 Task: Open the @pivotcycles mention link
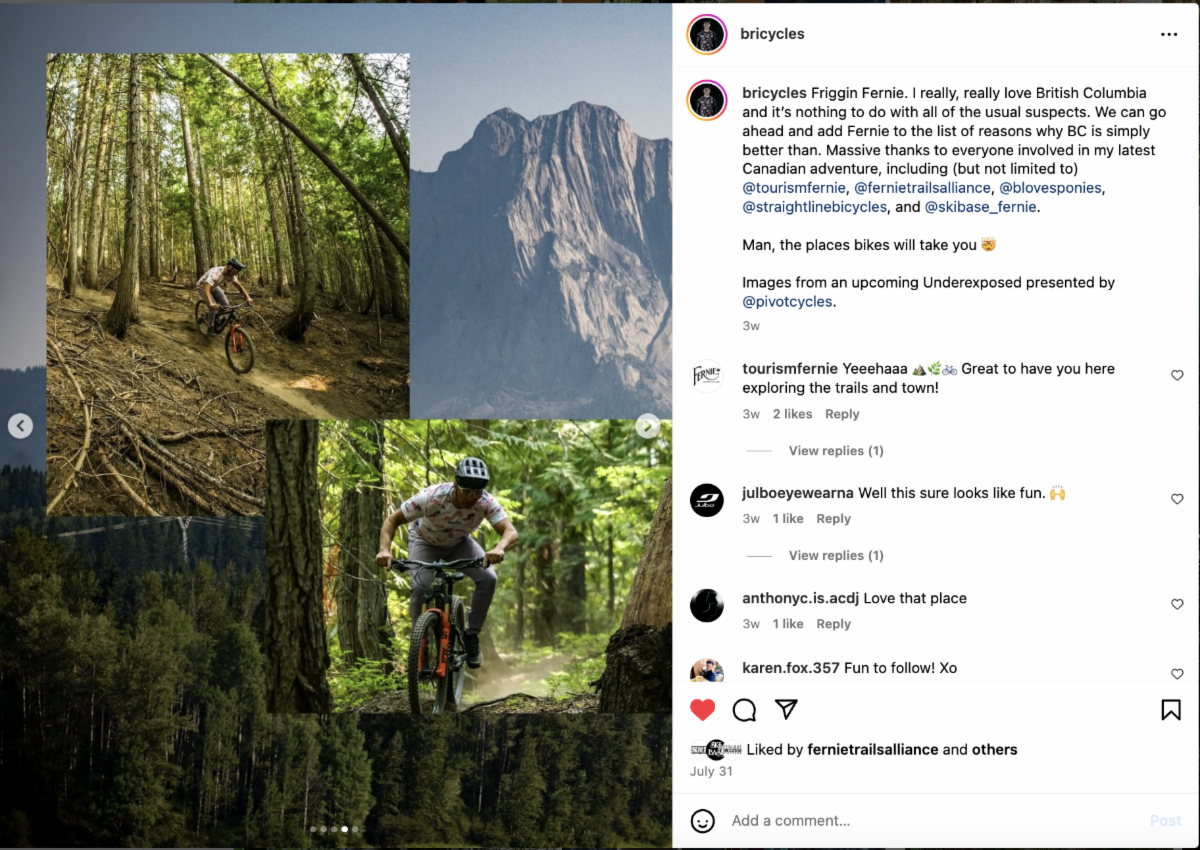788,302
